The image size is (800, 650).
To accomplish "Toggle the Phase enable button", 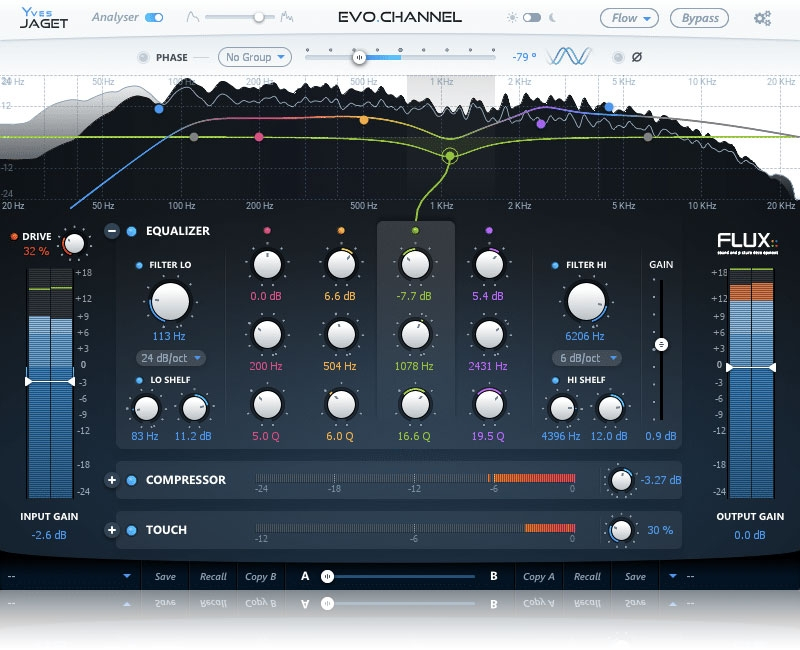I will click(x=143, y=57).
